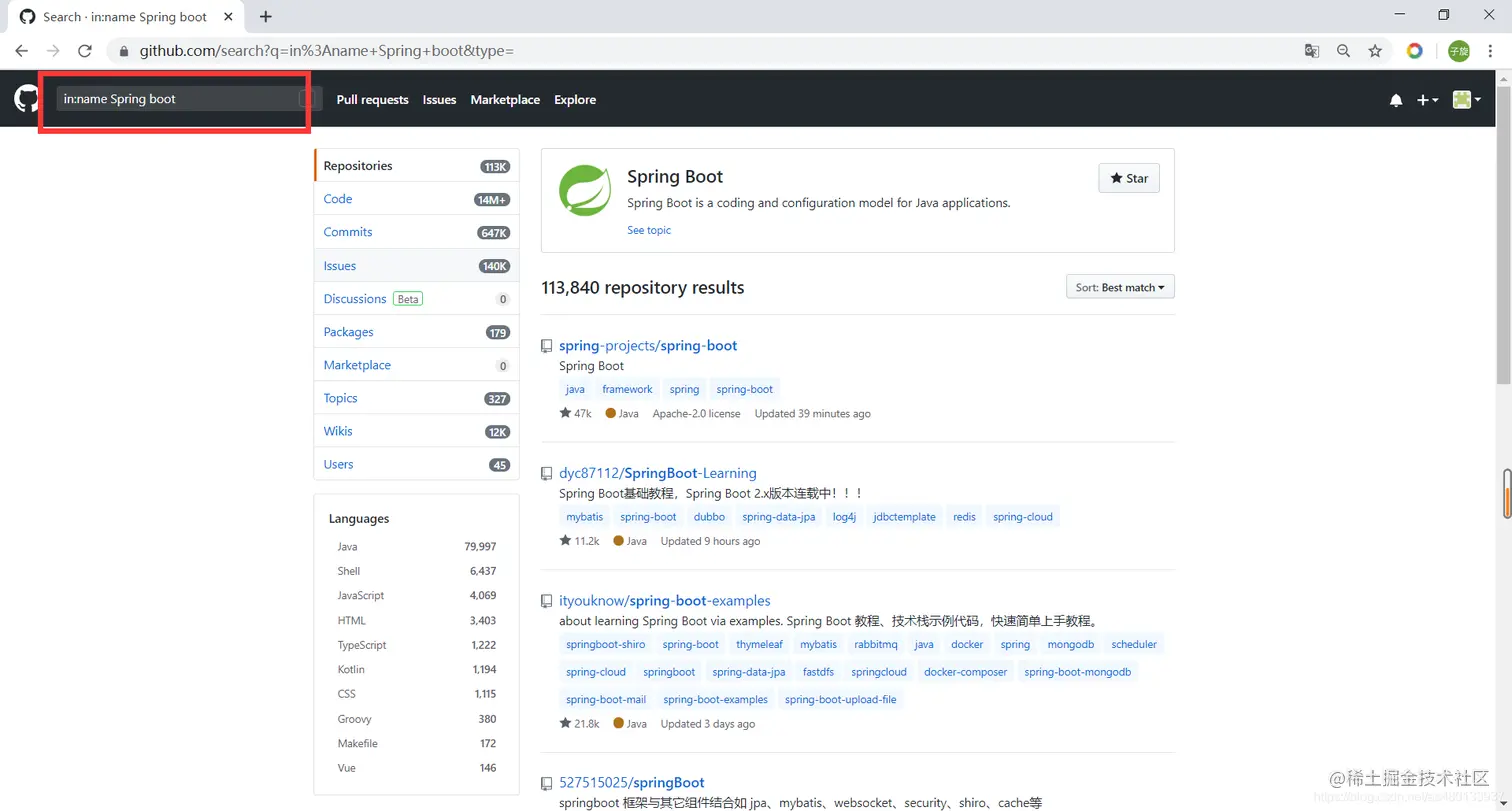1512x811 pixels.
Task: Filter results by Vue language
Action: coord(417,768)
